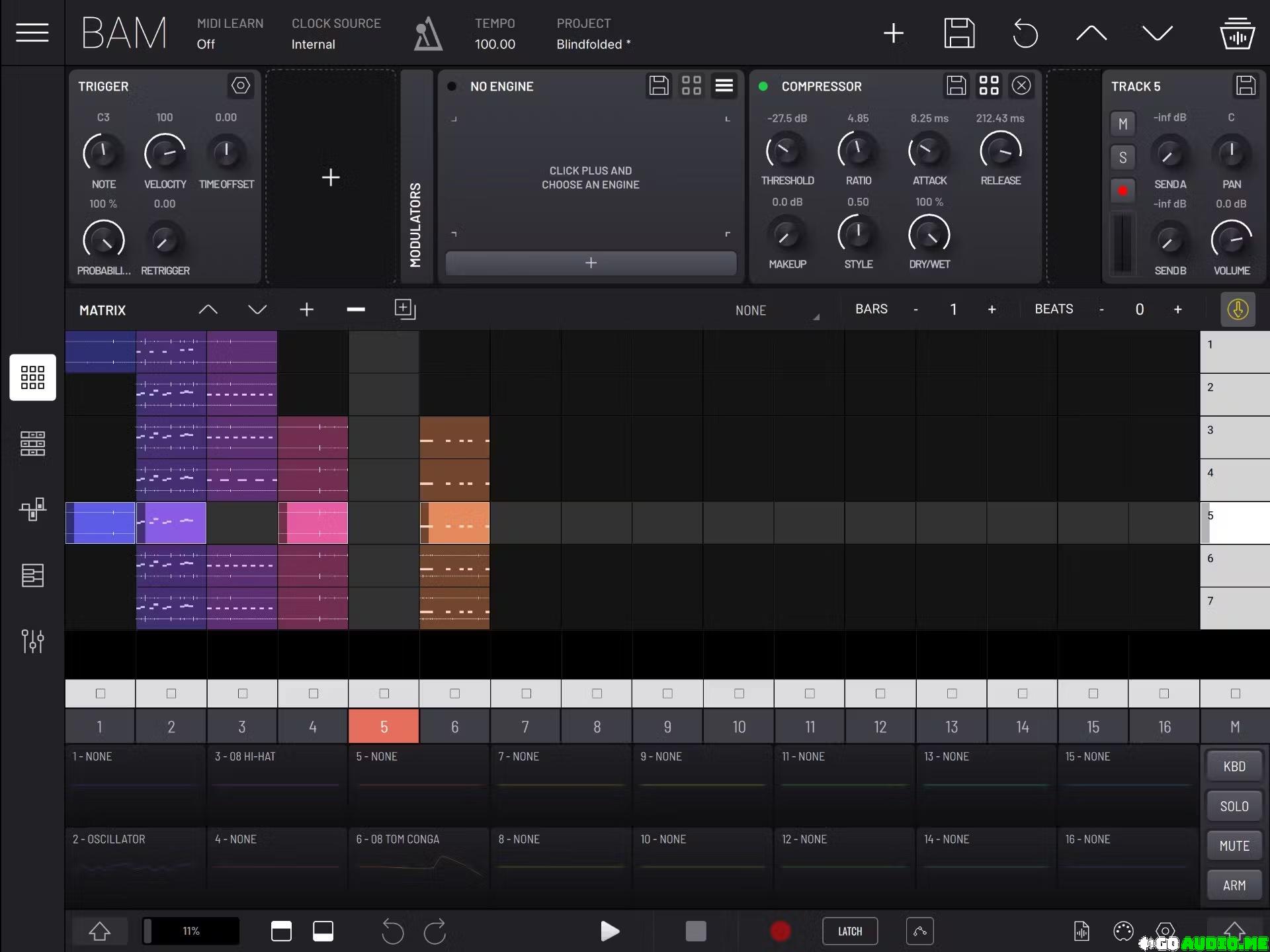Click the duplicate pattern icon in Matrix bar
The image size is (1270, 952).
tap(405, 309)
